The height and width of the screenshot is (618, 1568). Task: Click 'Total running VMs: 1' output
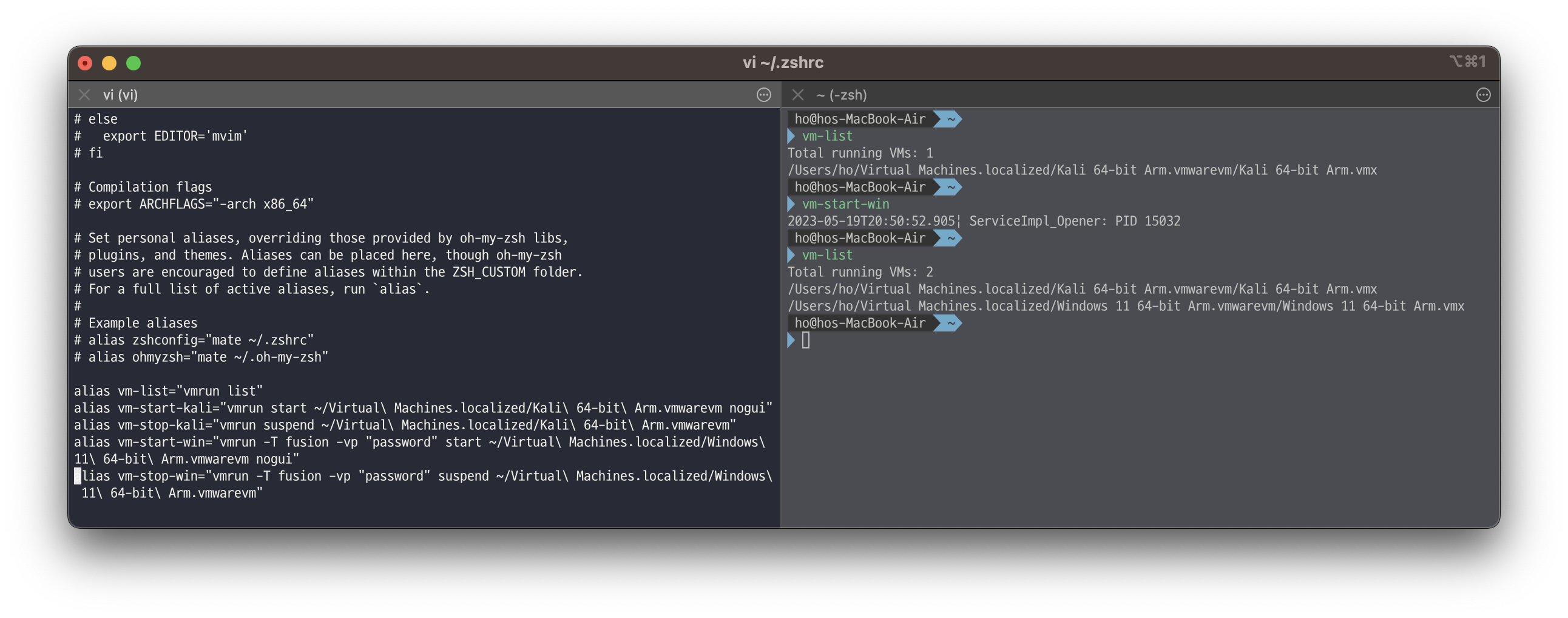tap(860, 153)
